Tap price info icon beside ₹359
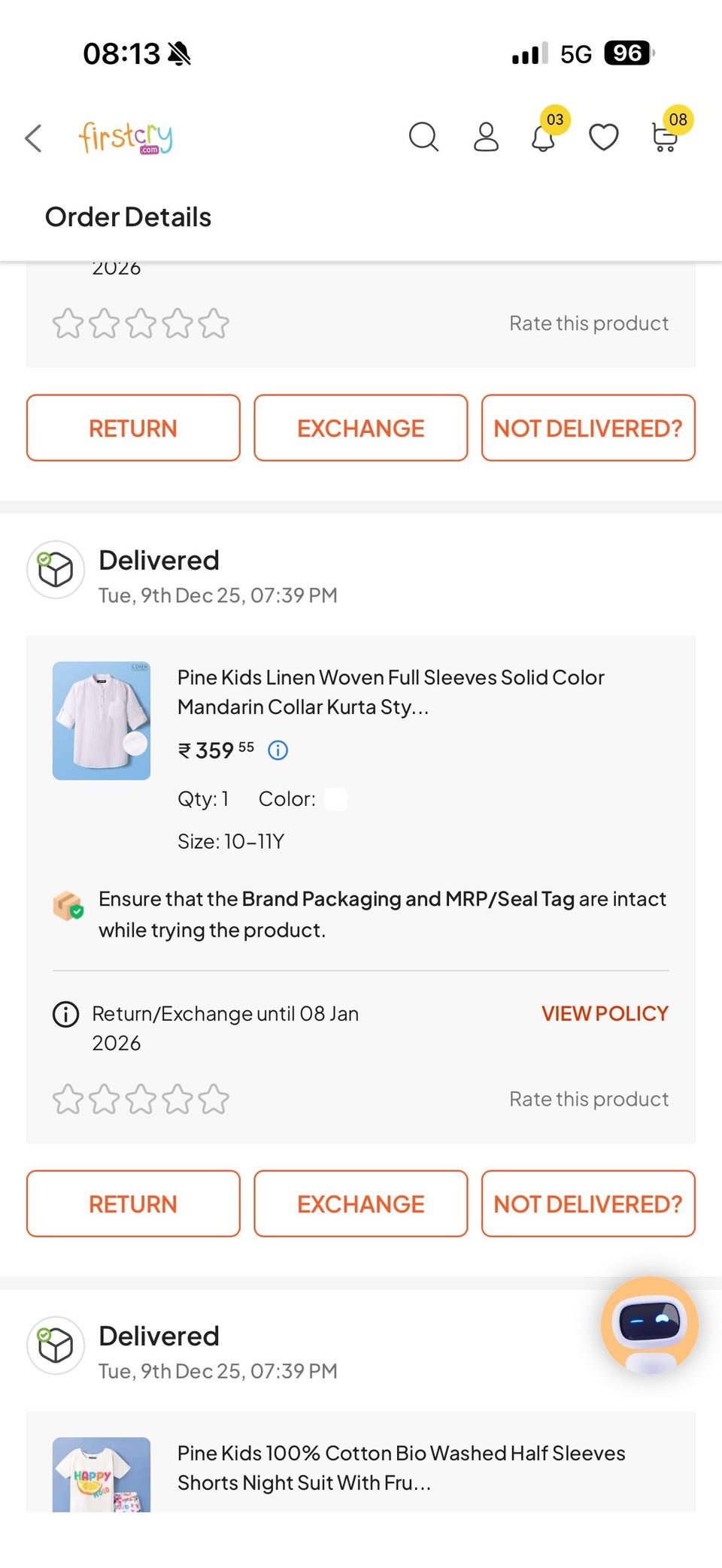Image resolution: width=722 pixels, height=1568 pixels. tap(278, 750)
